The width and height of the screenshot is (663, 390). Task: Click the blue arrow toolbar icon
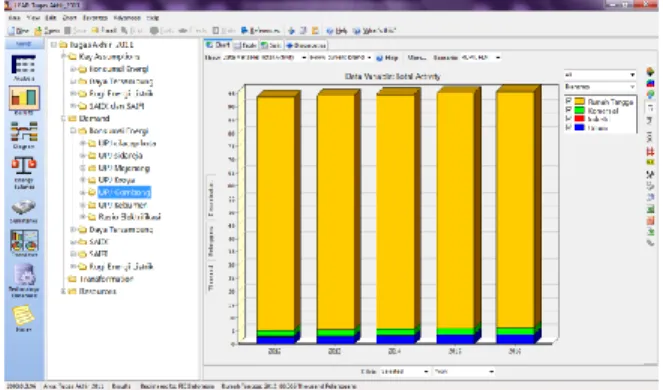point(291,30)
